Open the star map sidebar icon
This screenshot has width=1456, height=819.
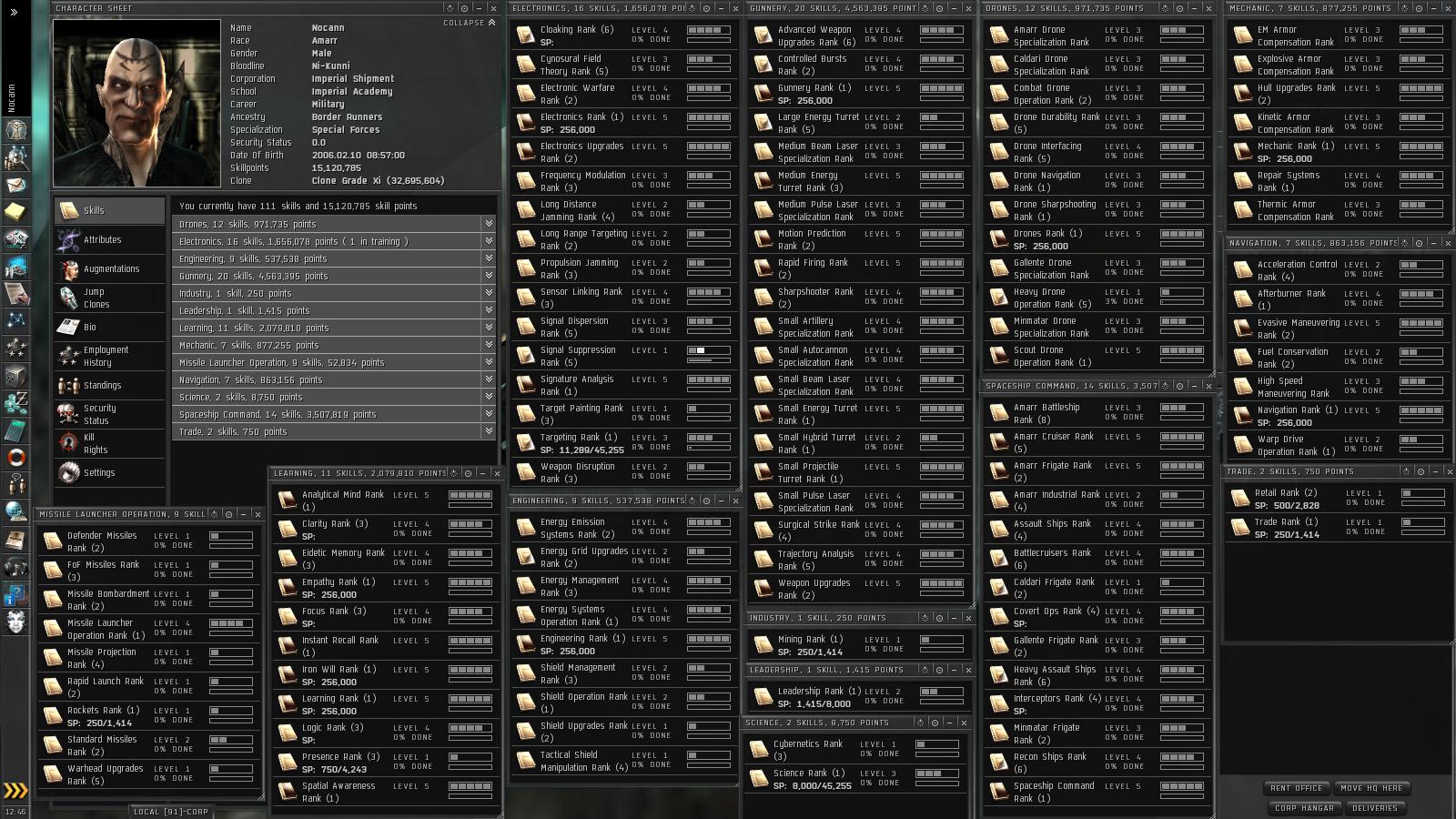coord(15,320)
